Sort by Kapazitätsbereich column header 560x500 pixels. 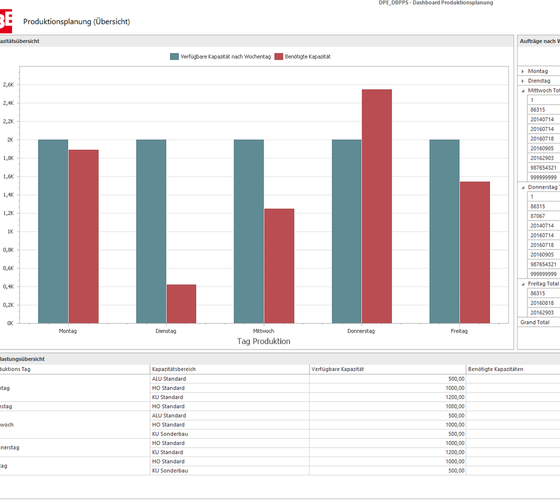coord(230,369)
